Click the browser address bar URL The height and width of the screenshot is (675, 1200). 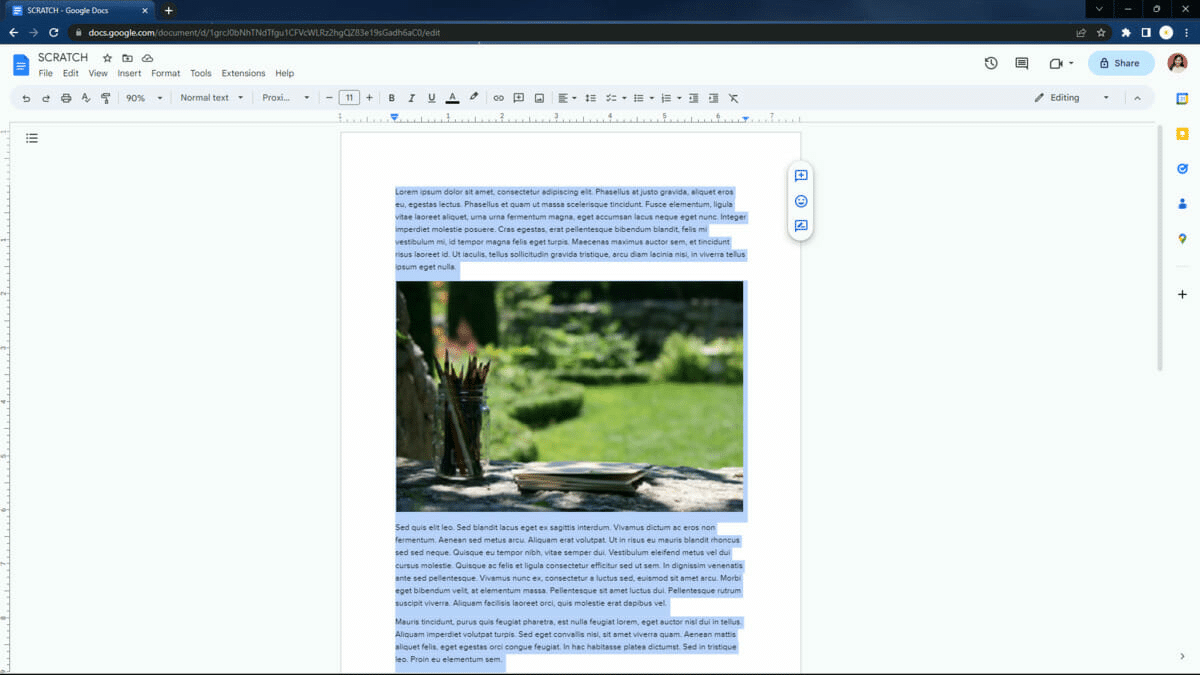click(264, 32)
